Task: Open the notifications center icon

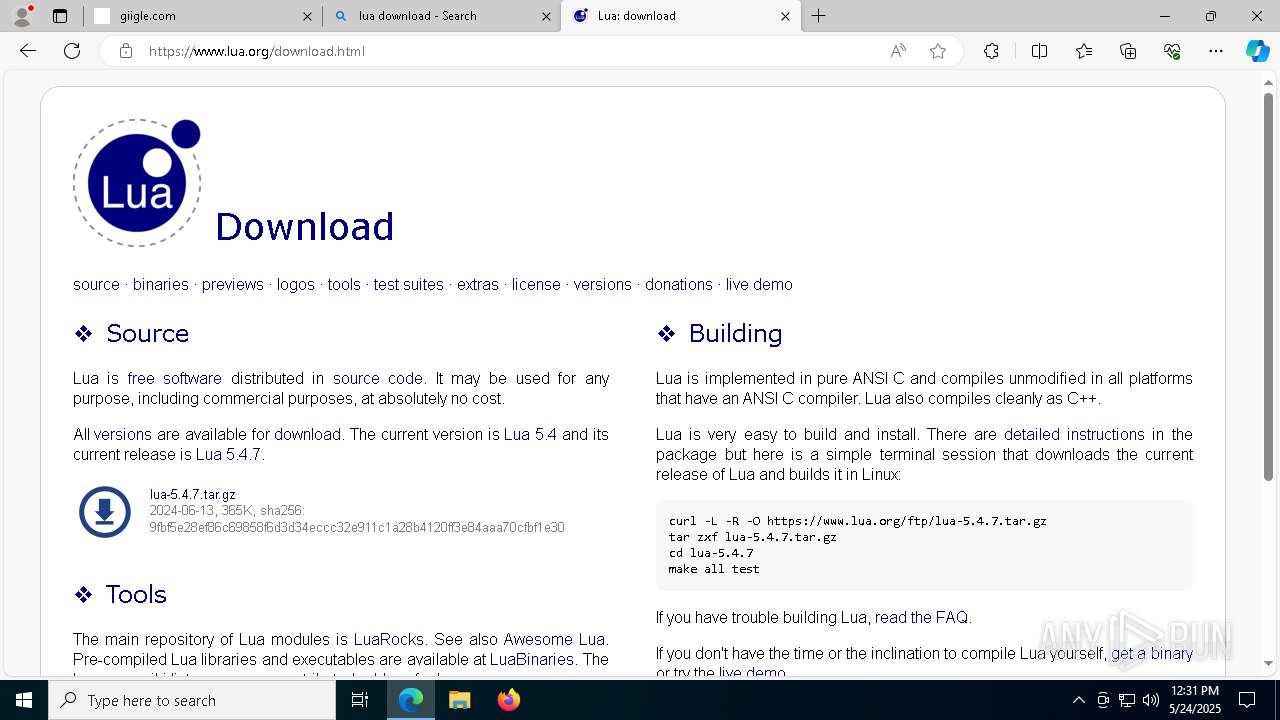Action: coord(1247,700)
